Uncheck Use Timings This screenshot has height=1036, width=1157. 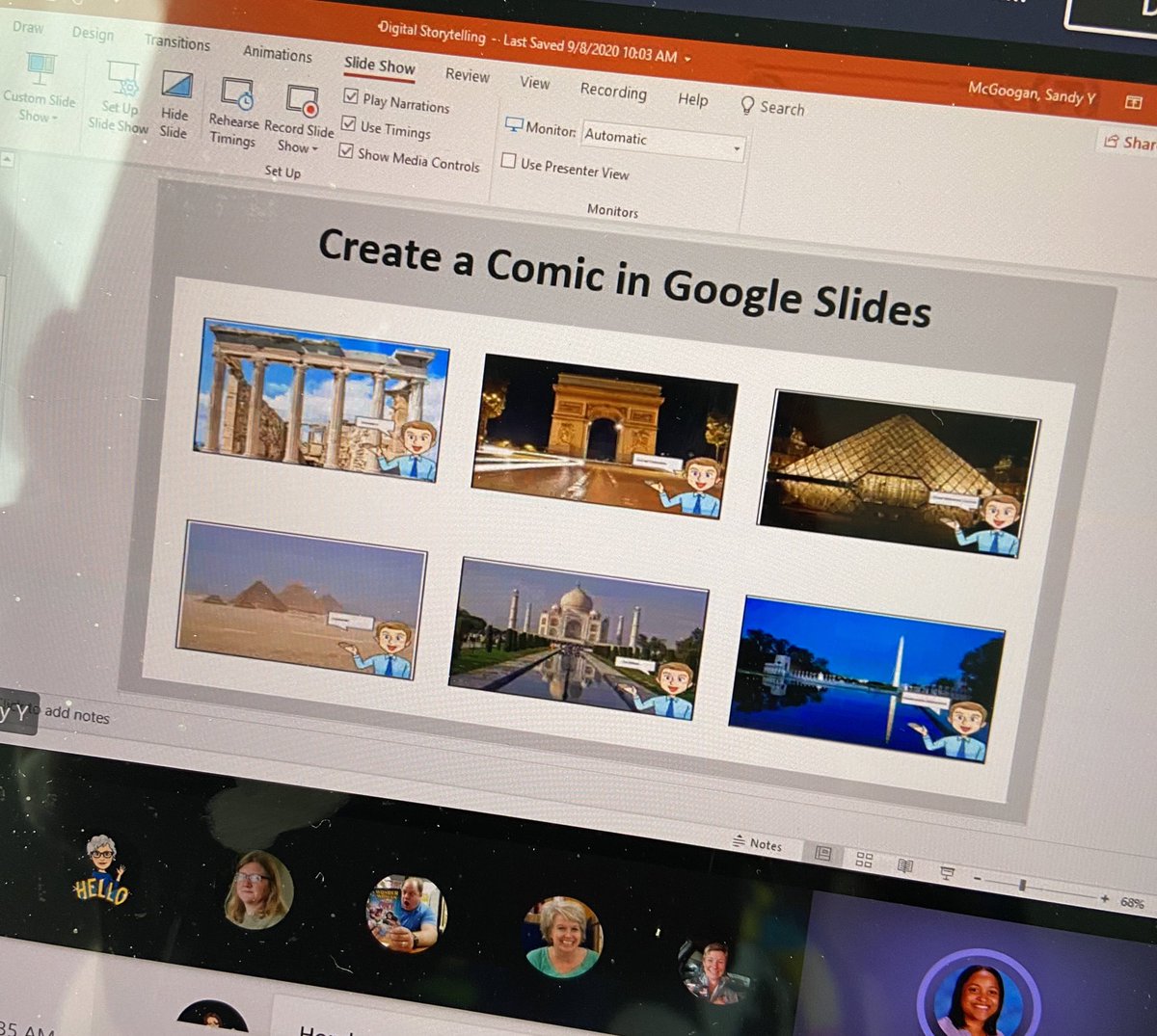pos(348,124)
